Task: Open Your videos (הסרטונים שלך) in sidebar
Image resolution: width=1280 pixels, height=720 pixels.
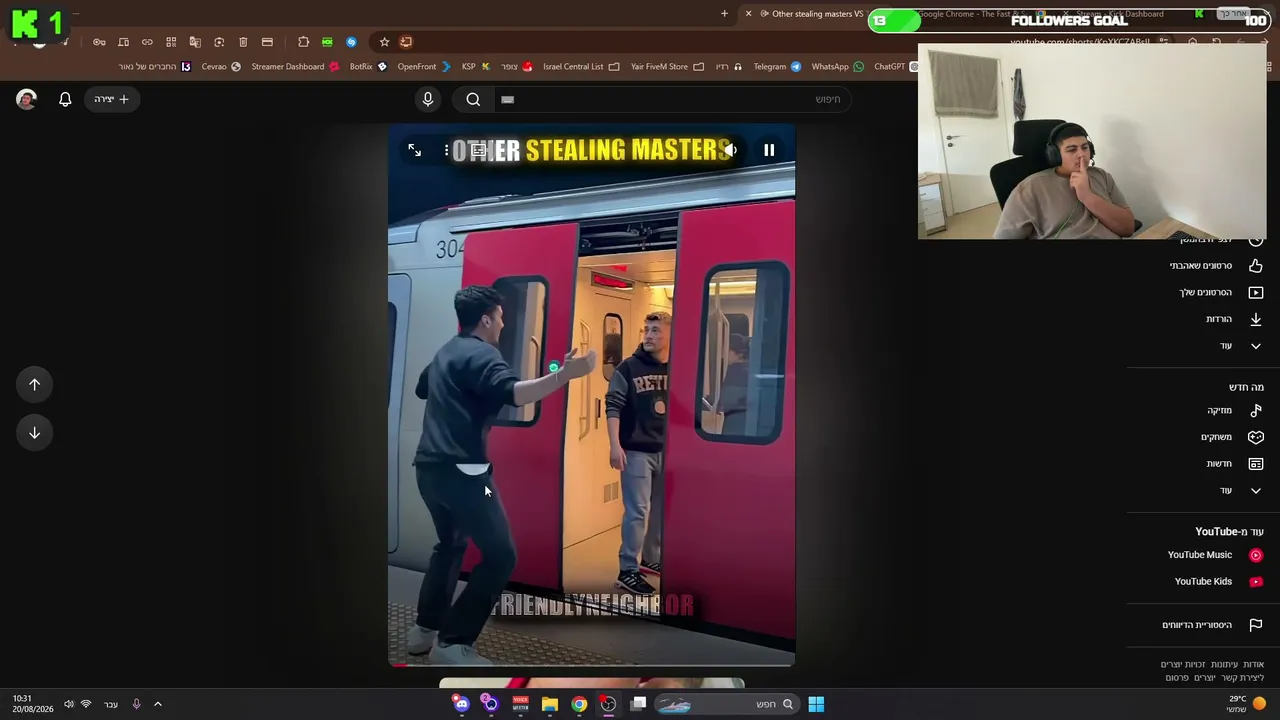Action: tap(1220, 292)
